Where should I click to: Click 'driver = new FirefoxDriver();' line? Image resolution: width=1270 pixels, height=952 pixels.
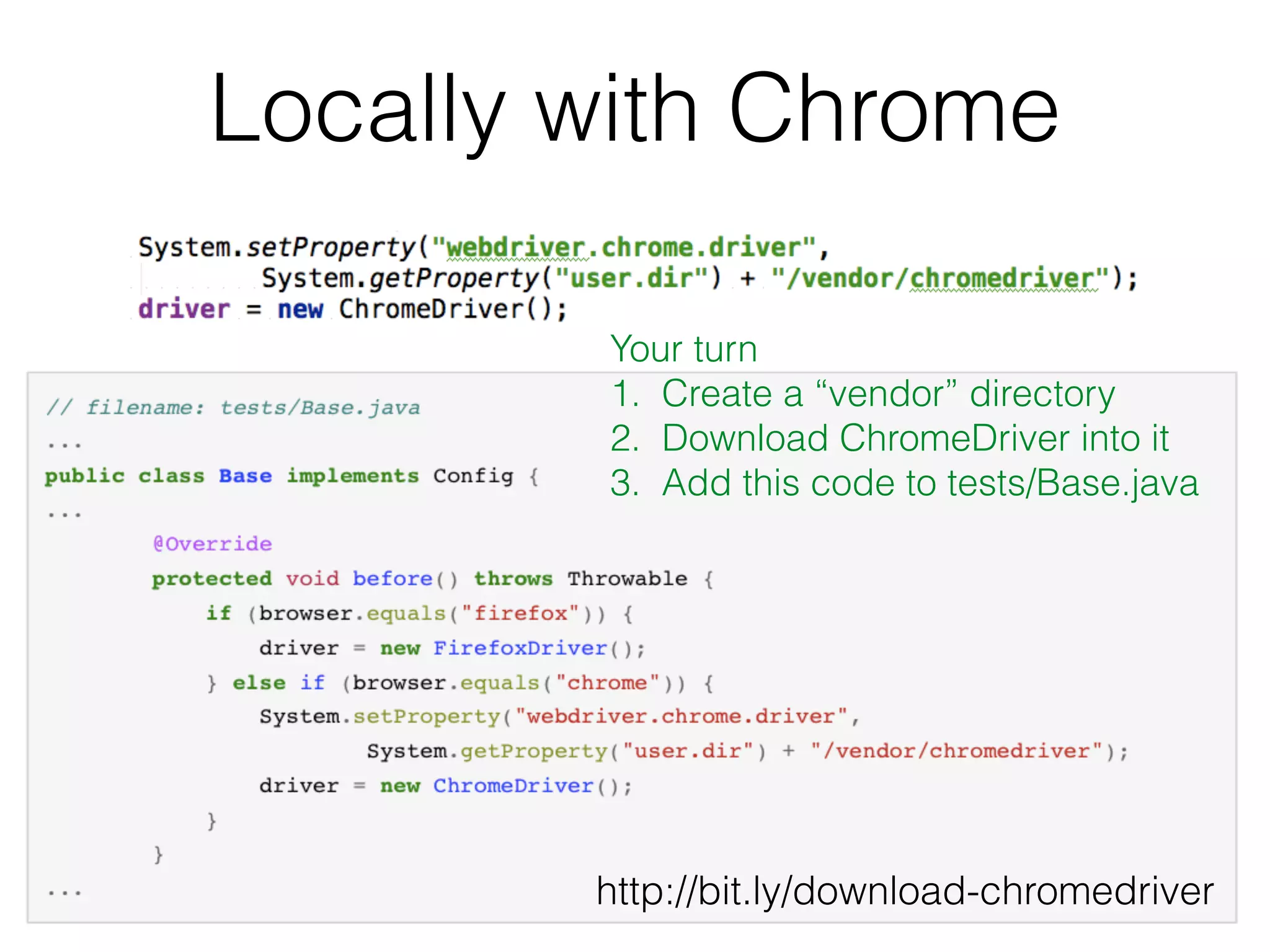tap(453, 648)
